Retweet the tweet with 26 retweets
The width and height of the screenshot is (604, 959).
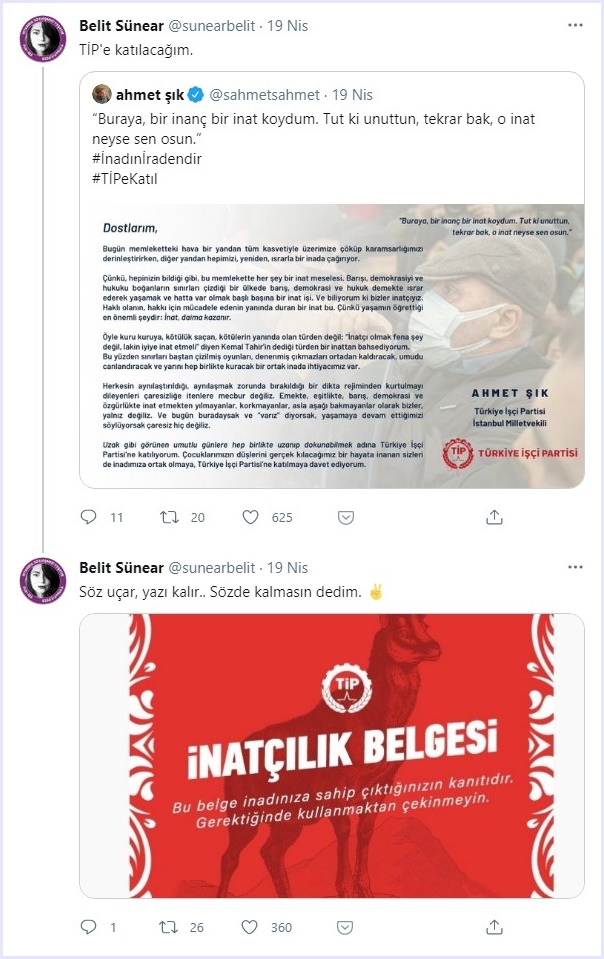tap(169, 927)
